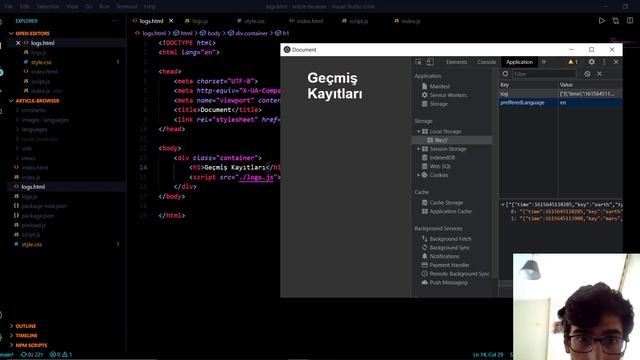
Task: Select the file:// entry under Local Storage
Action: tap(441, 140)
